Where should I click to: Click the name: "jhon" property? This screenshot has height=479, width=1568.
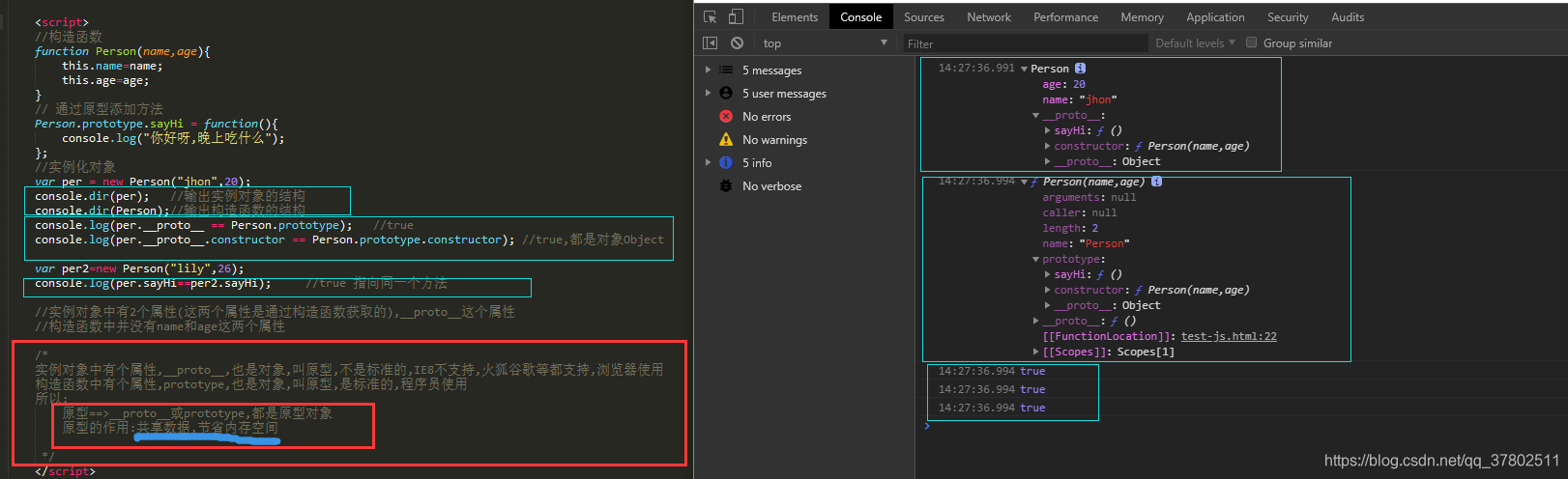coord(1079,100)
